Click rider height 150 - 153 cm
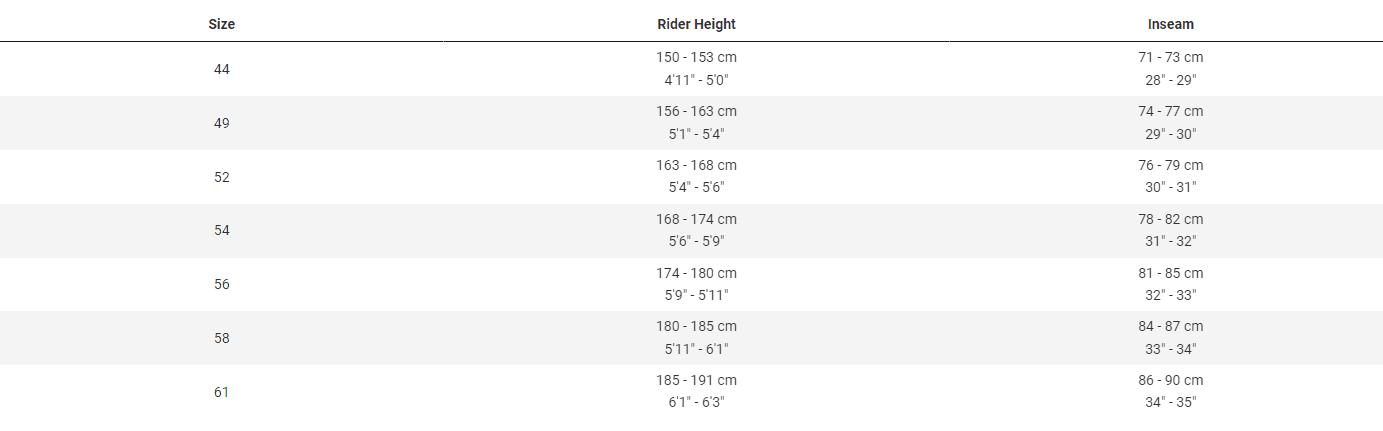The height and width of the screenshot is (431, 1383). [696, 58]
